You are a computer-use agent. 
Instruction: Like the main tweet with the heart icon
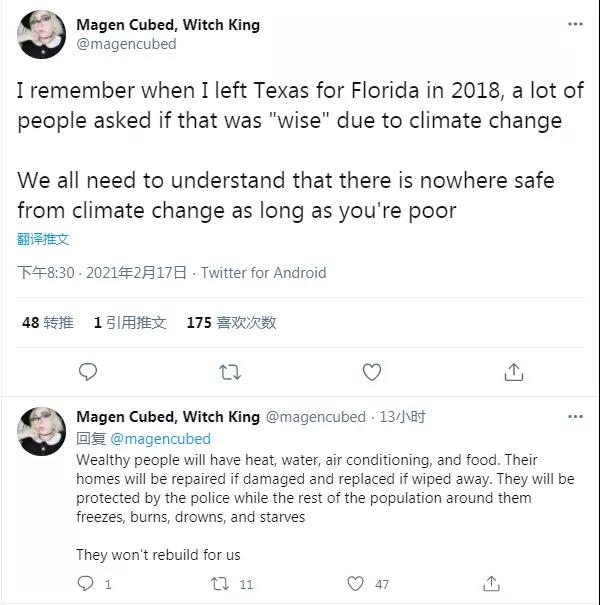tap(371, 372)
